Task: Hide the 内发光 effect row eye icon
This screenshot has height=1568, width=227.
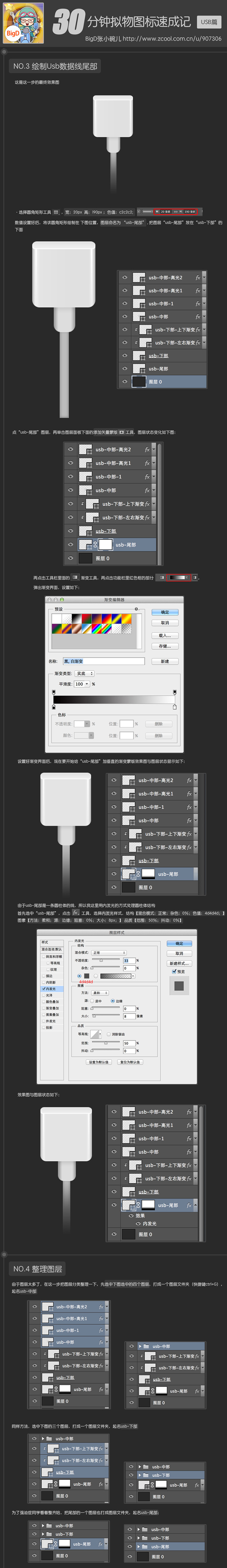Action: (138, 1223)
